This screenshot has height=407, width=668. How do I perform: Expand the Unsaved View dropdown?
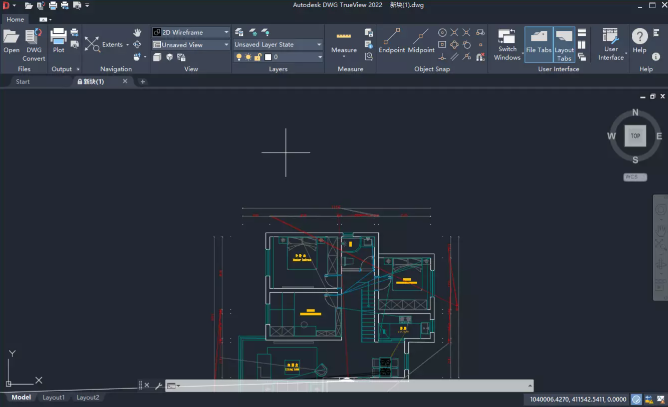point(190,45)
